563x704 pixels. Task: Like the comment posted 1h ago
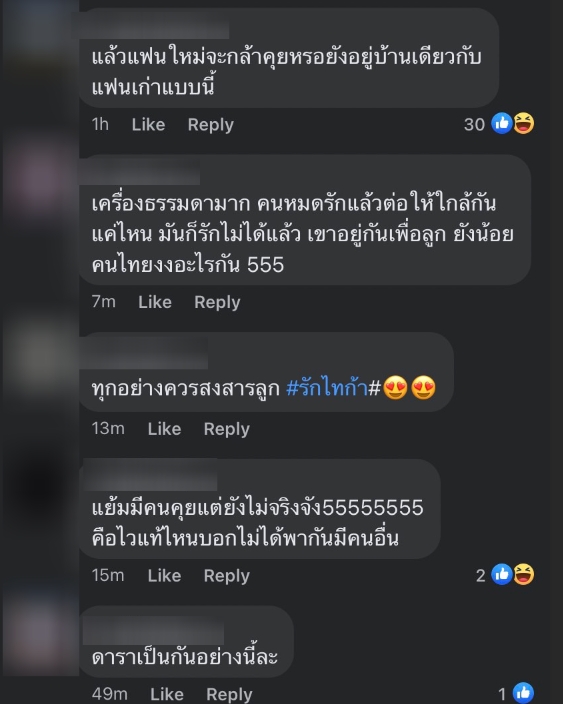click(148, 124)
